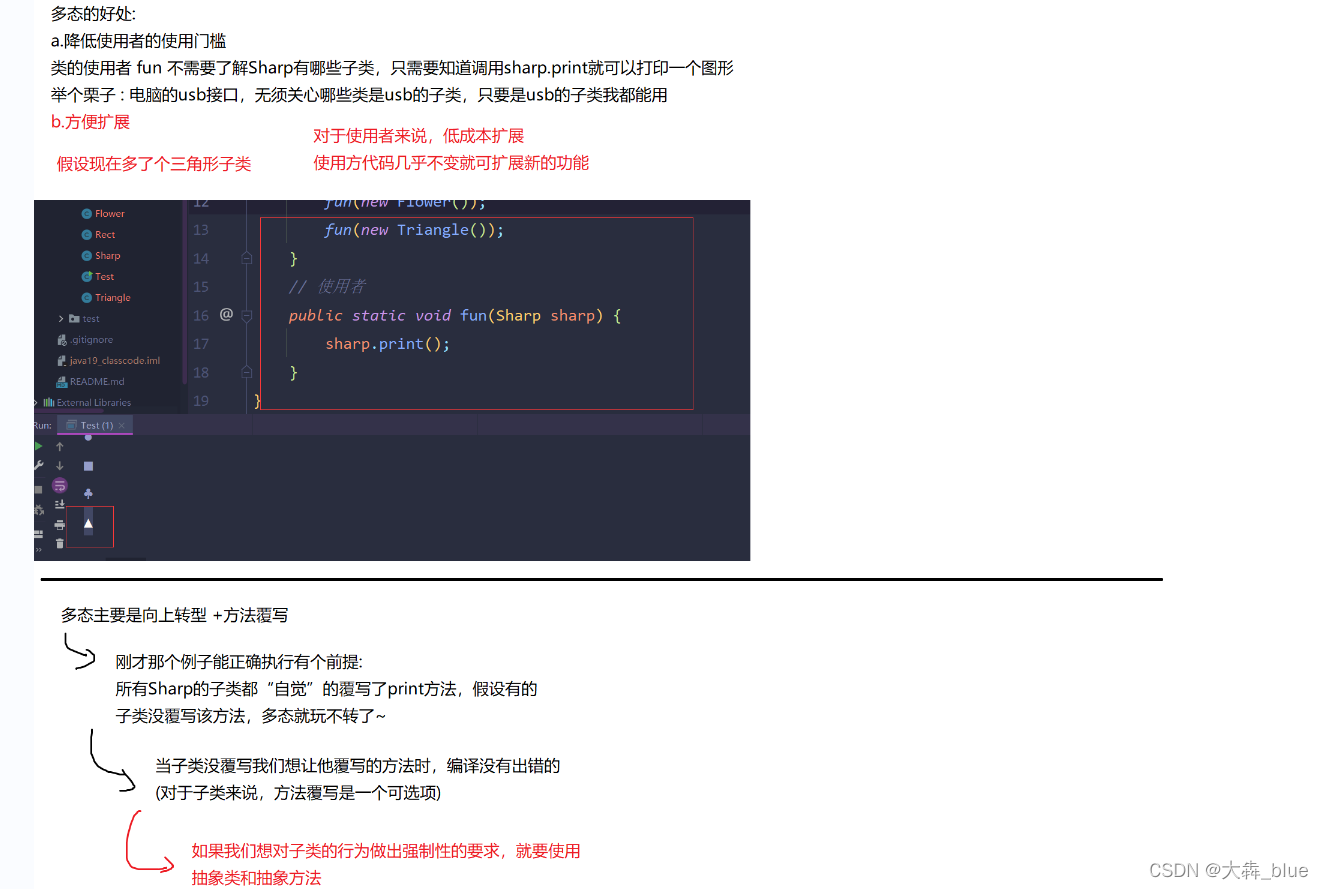Click '假设现在多了个三角形子类' text
The image size is (1323, 889).
click(x=154, y=165)
